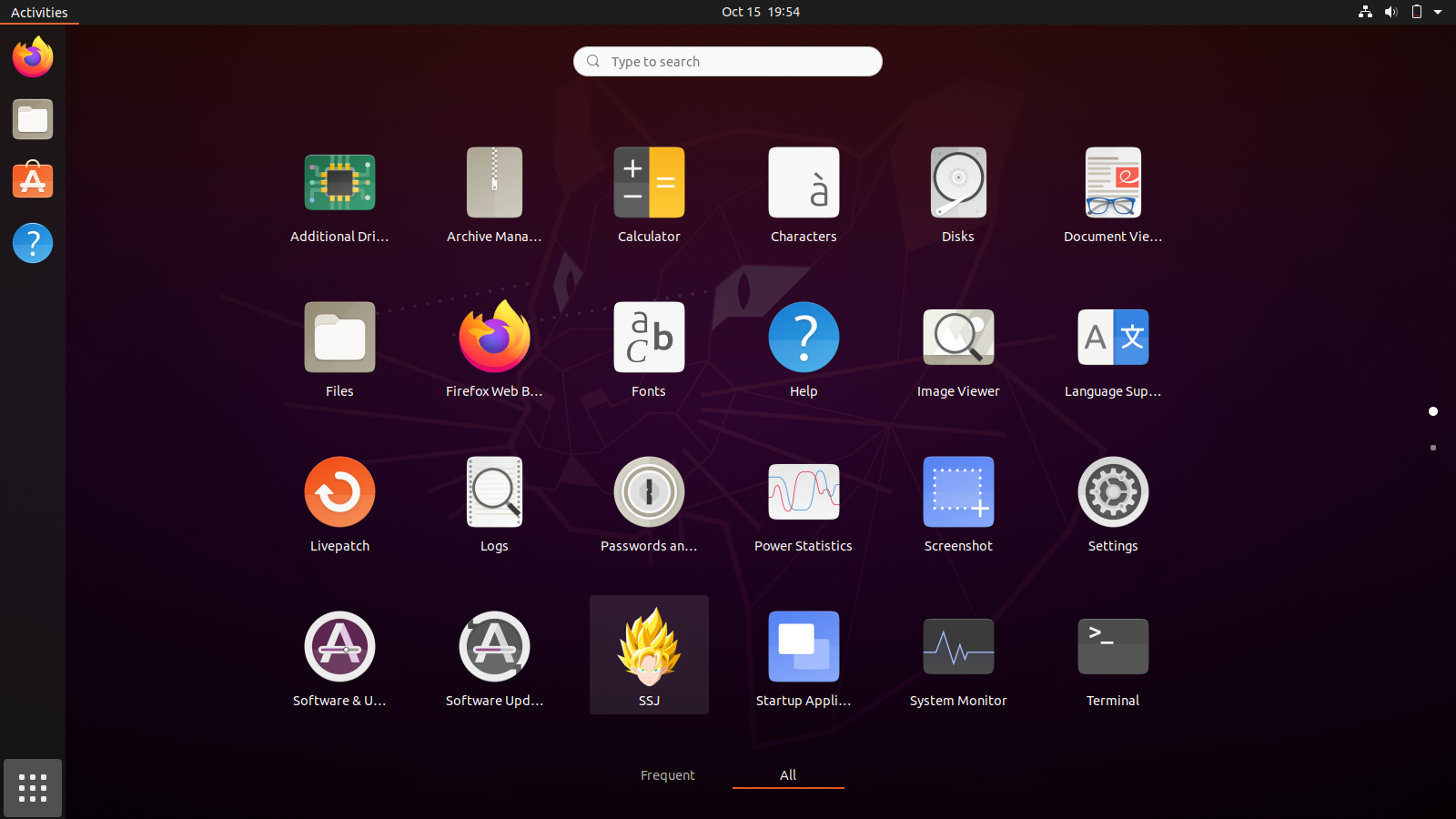The height and width of the screenshot is (819, 1456).
Task: Open the Logs app
Action: pos(494,505)
